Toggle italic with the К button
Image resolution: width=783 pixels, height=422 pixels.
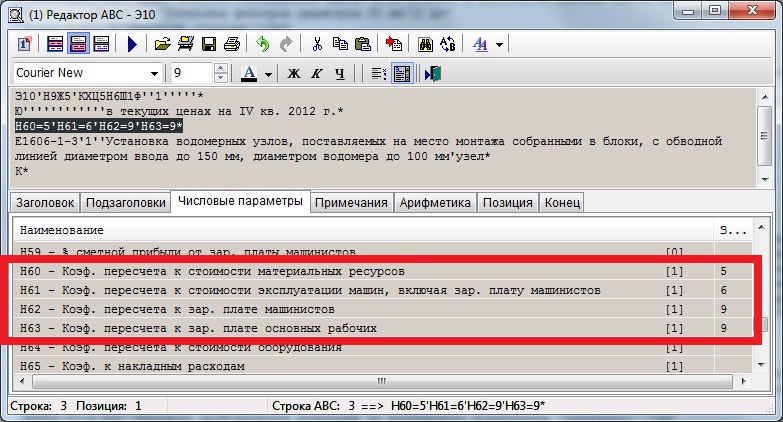[317, 74]
